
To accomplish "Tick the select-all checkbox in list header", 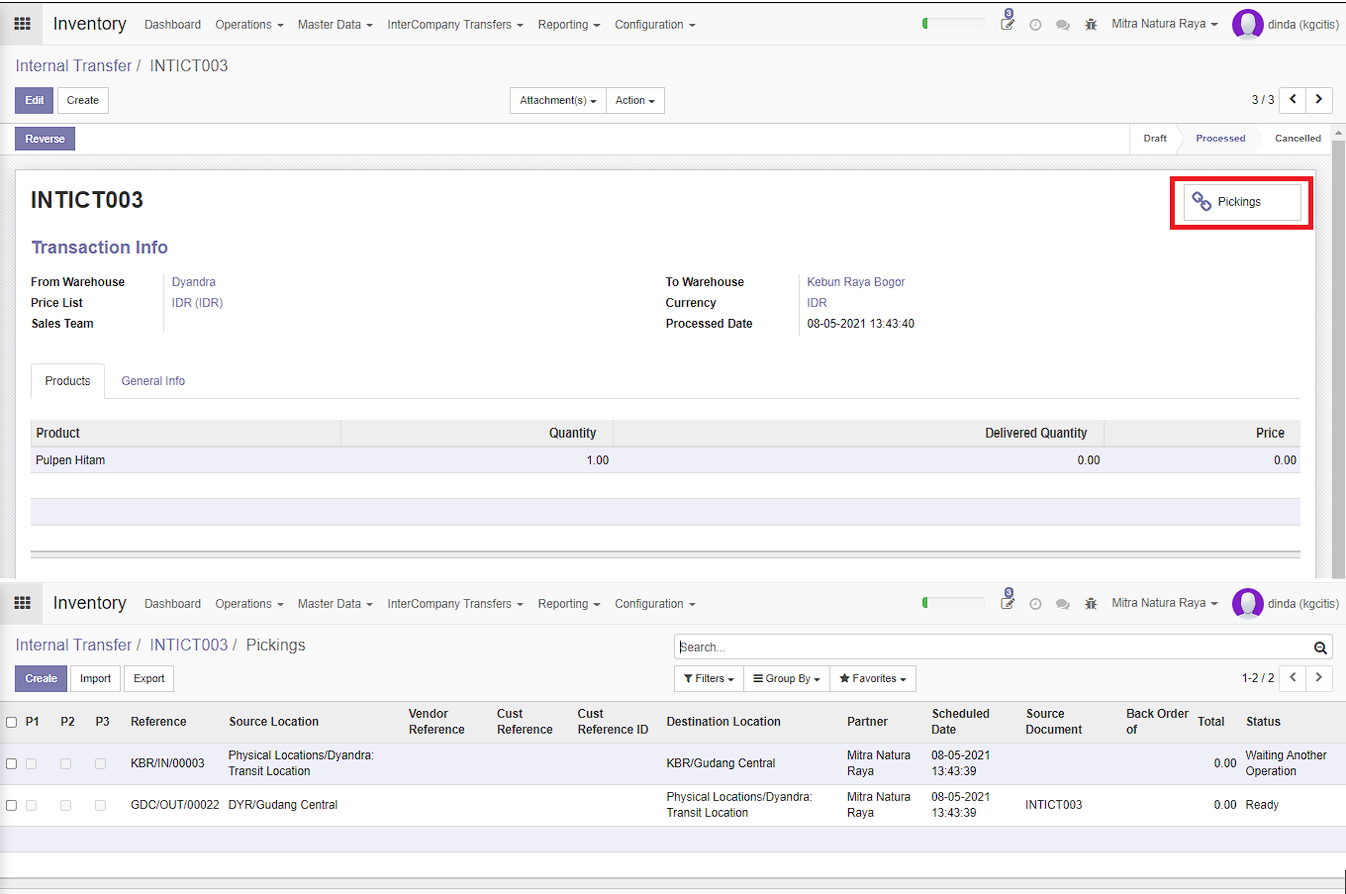I will [11, 721].
